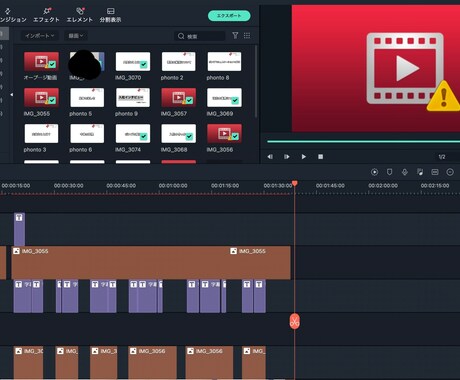Open the 分割表示 (Split Screen) tab
This screenshot has height=380, width=460.
(x=110, y=15)
